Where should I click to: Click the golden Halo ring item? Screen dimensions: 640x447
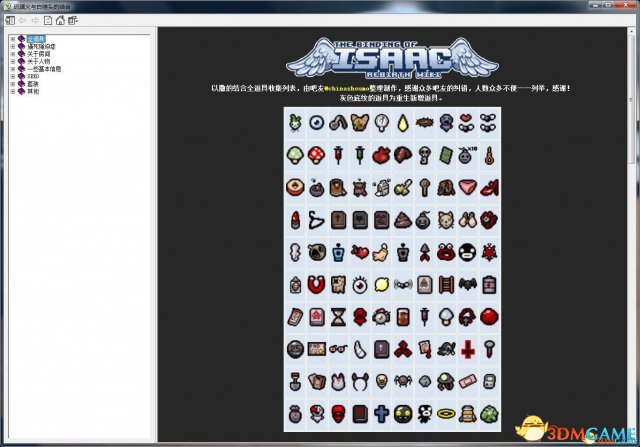point(446,414)
